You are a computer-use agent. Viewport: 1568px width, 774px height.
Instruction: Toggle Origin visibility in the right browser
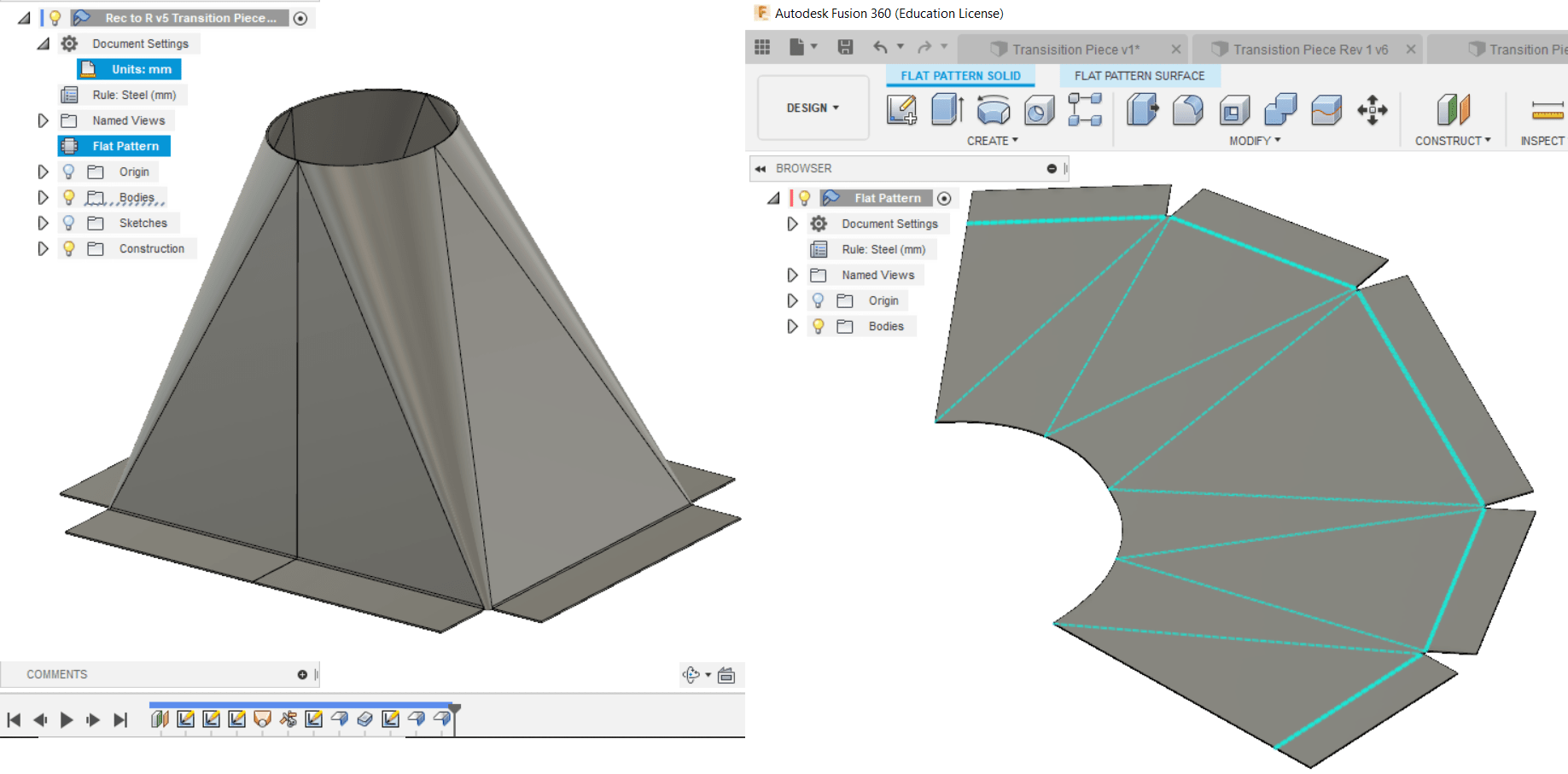[x=818, y=300]
